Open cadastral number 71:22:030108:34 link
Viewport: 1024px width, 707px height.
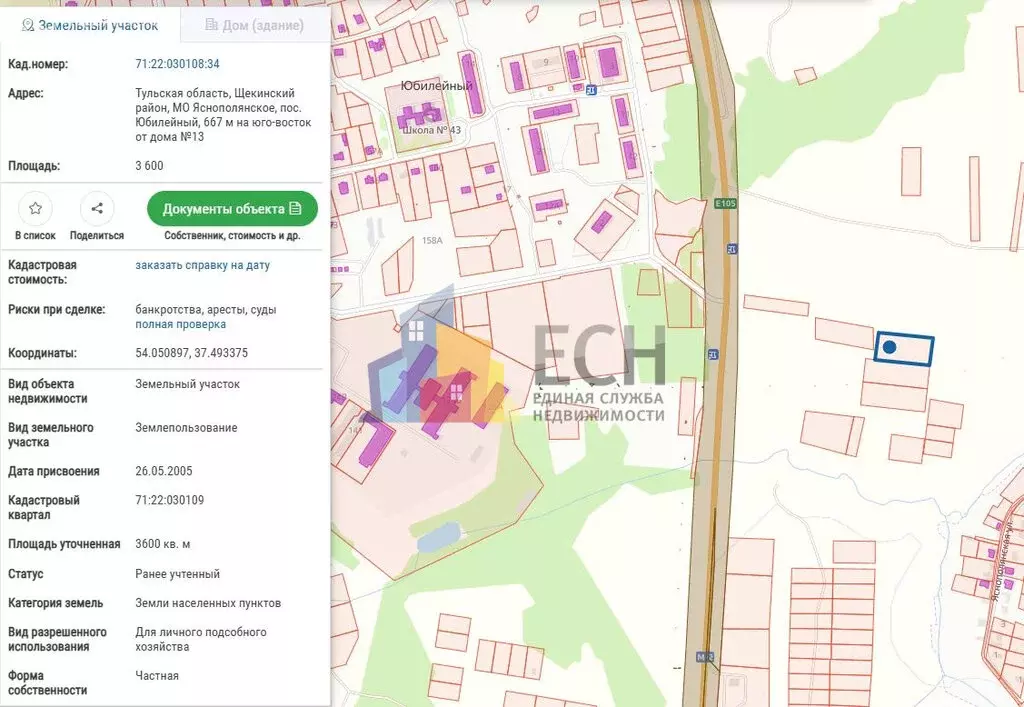(x=177, y=64)
